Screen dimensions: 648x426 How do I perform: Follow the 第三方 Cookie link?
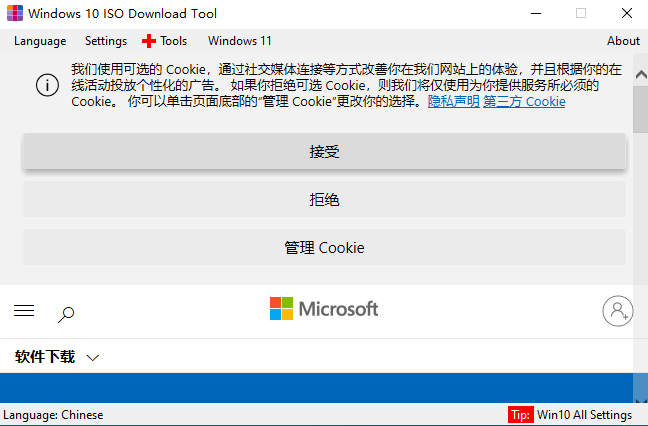524,102
